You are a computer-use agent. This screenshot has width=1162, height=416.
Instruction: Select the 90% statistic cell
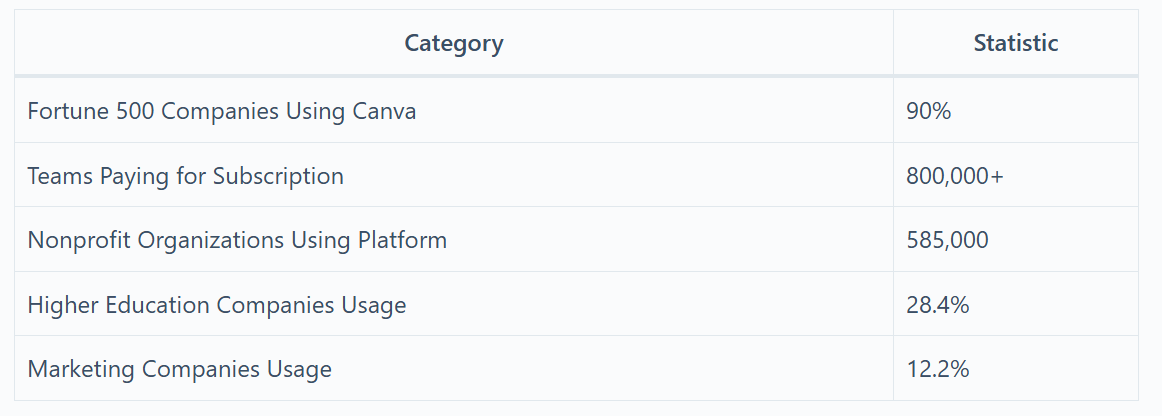coord(1015,110)
